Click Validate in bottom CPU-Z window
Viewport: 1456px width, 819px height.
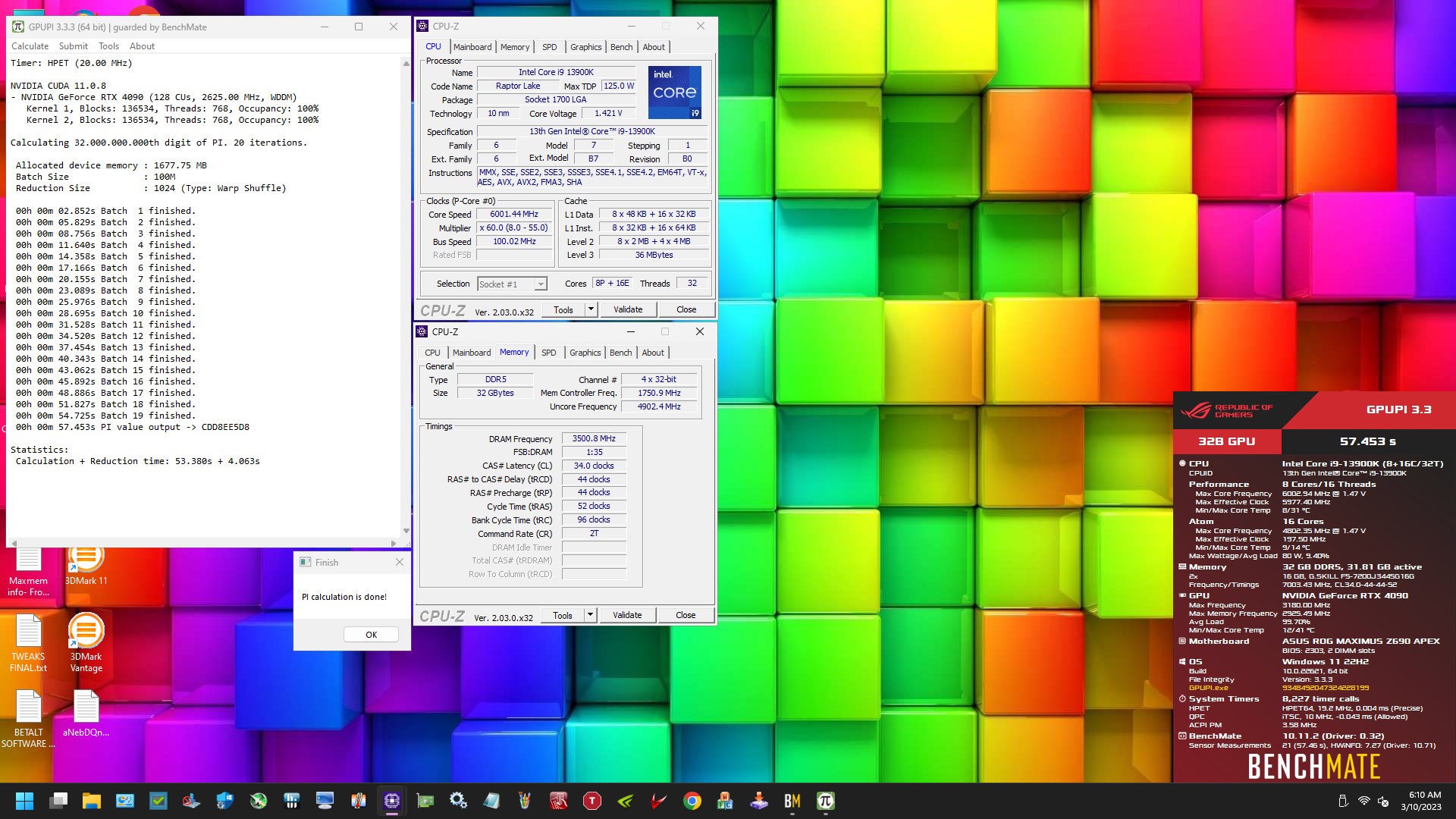coord(627,615)
